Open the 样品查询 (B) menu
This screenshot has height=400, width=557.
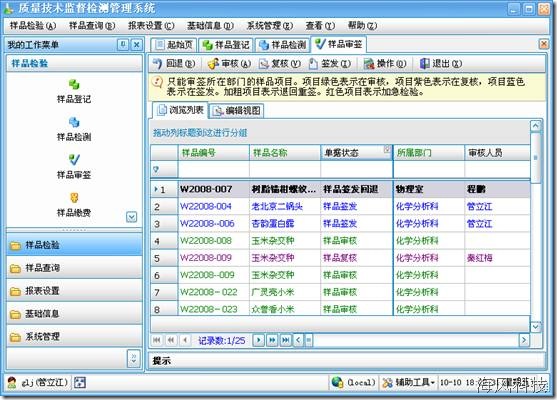pyautogui.click(x=92, y=26)
